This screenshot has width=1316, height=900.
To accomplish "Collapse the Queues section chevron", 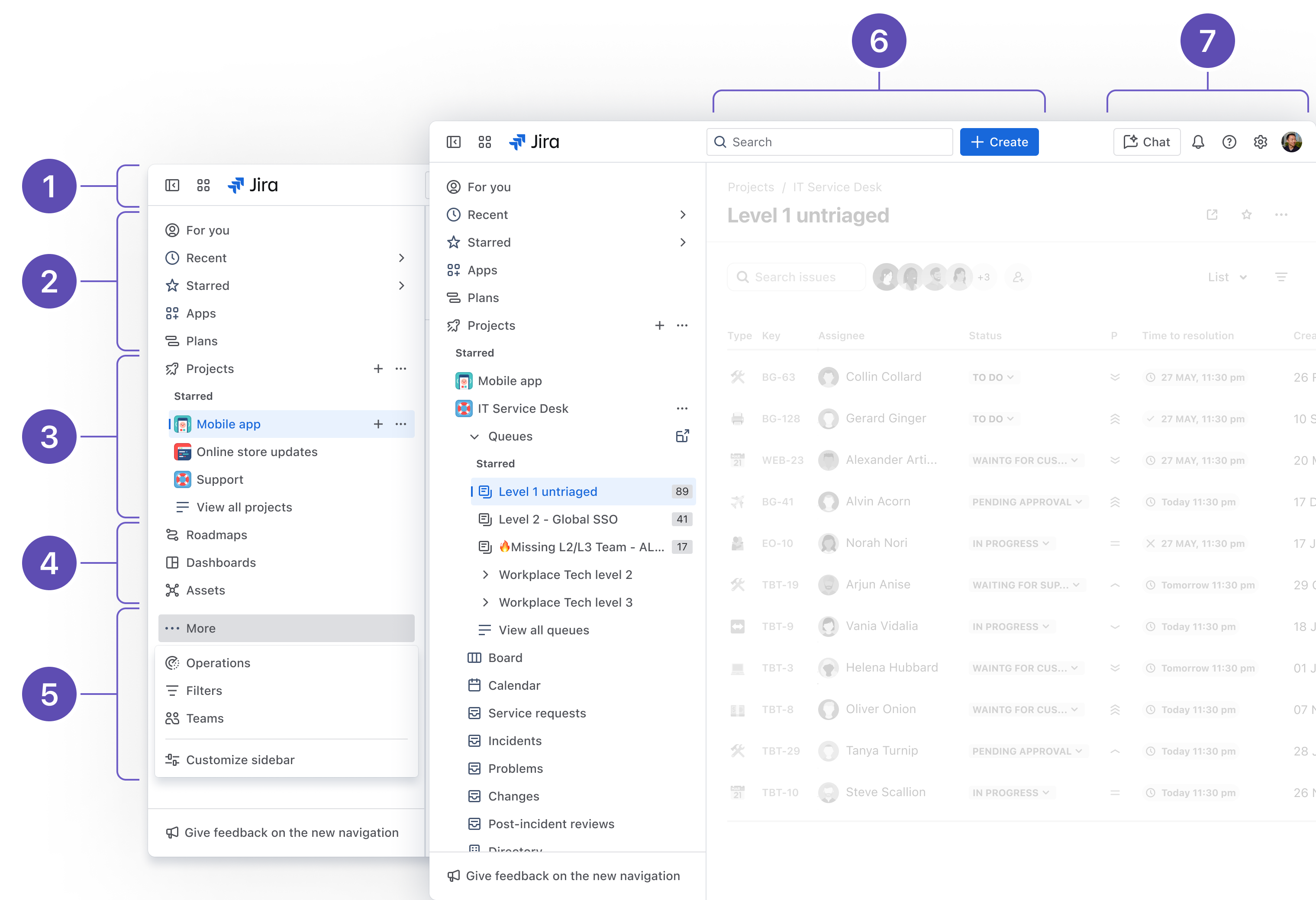I will (474, 437).
